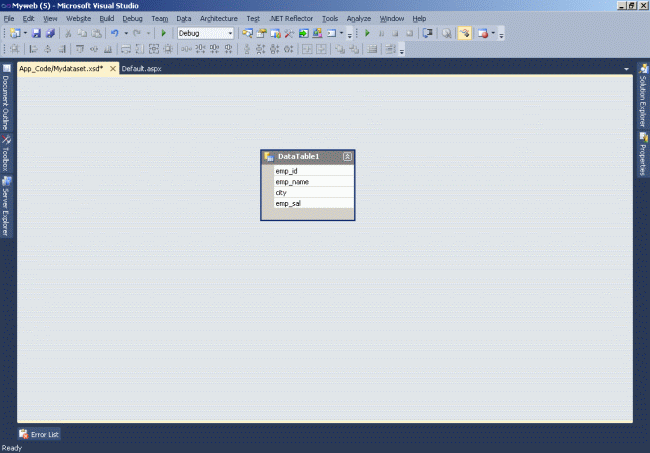
Task: Click the green arrow Start Page icon
Action: tap(303, 33)
